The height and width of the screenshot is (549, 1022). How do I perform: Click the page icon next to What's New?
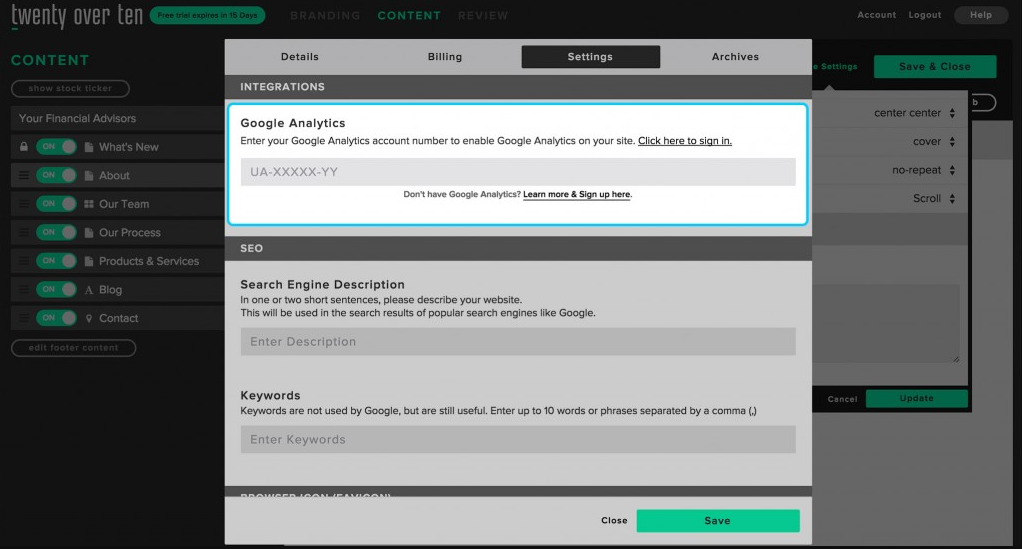pos(89,147)
